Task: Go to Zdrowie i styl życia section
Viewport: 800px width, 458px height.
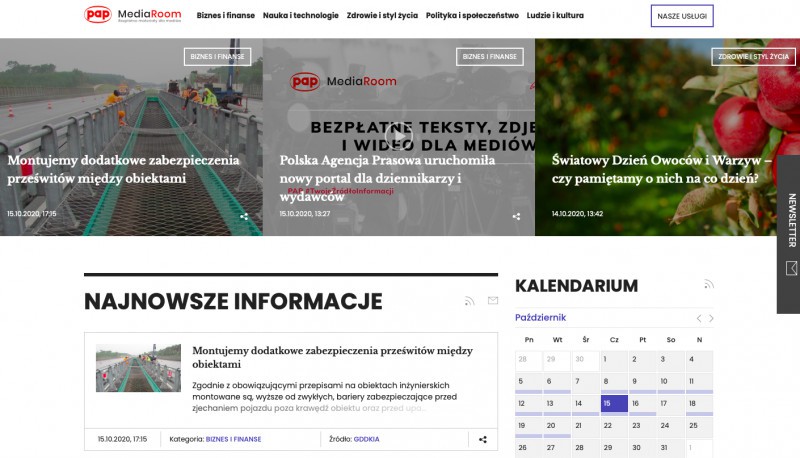Action: 381,16
